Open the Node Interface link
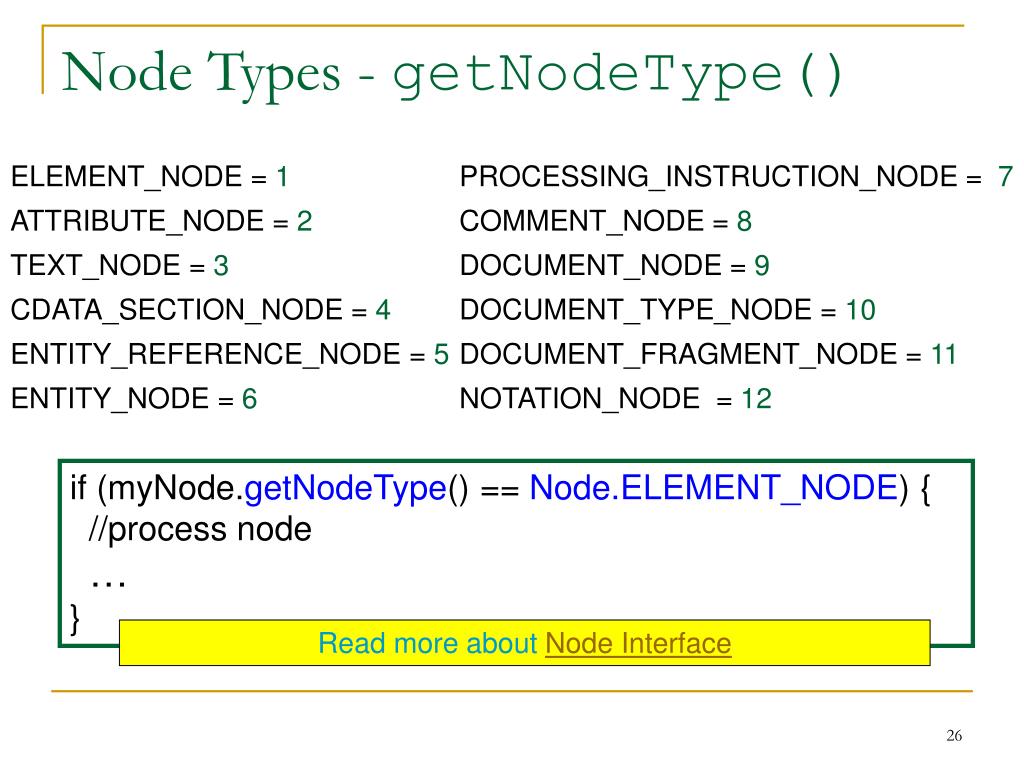The image size is (1024, 768). pos(638,643)
